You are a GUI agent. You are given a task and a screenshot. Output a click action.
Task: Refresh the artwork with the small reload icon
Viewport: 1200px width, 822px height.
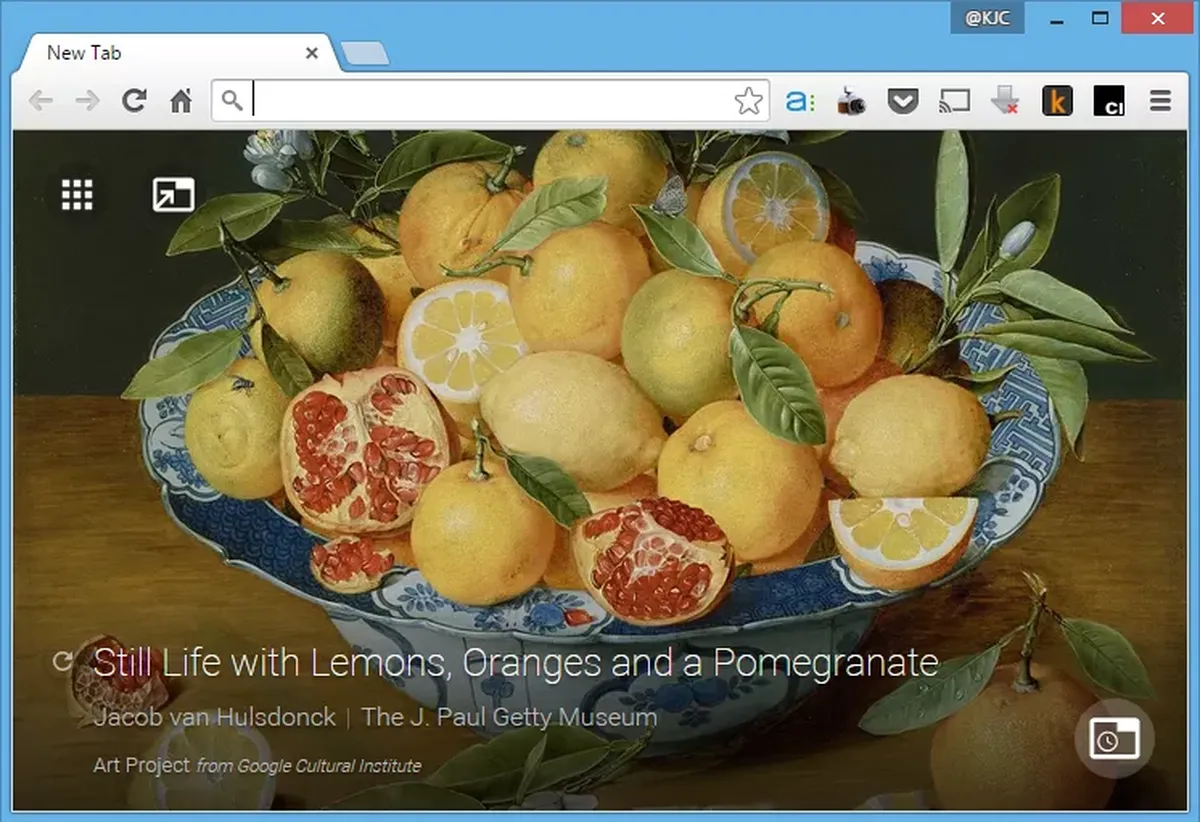(x=63, y=660)
